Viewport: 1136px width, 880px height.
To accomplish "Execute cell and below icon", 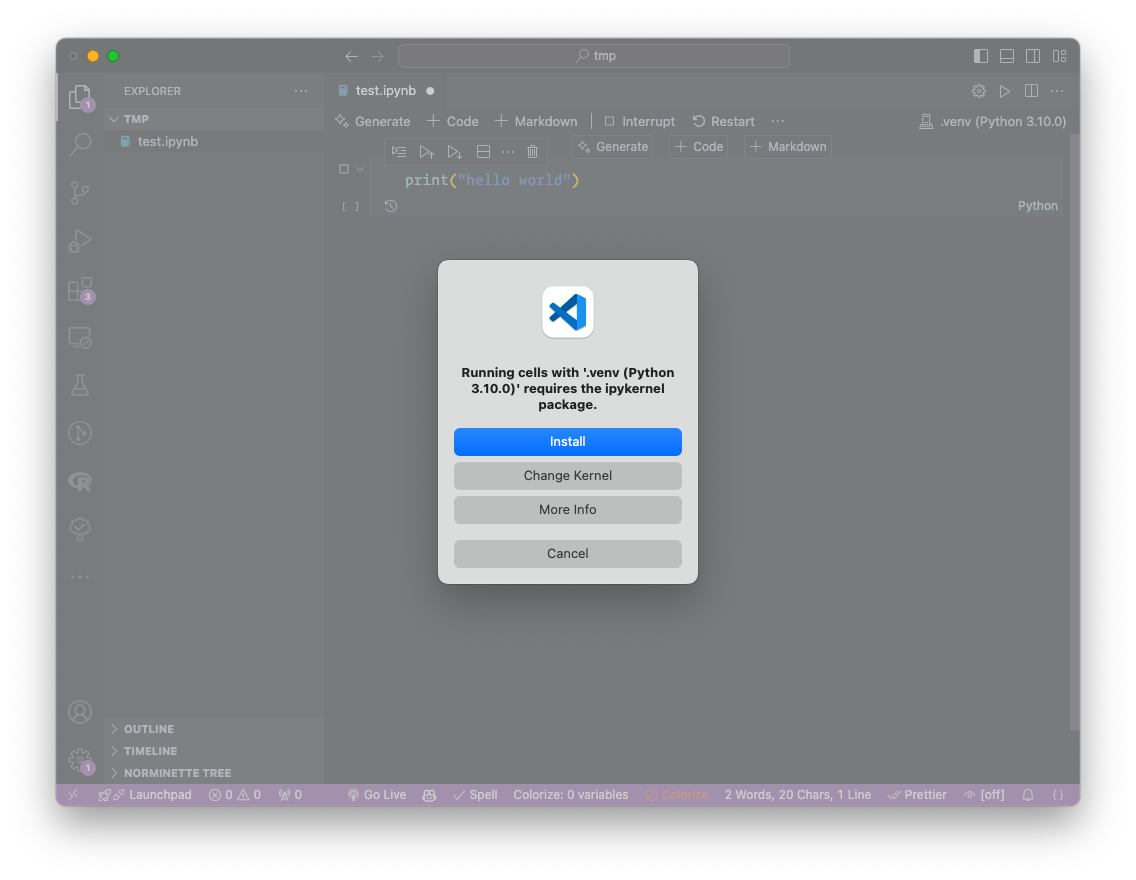I will tap(454, 151).
